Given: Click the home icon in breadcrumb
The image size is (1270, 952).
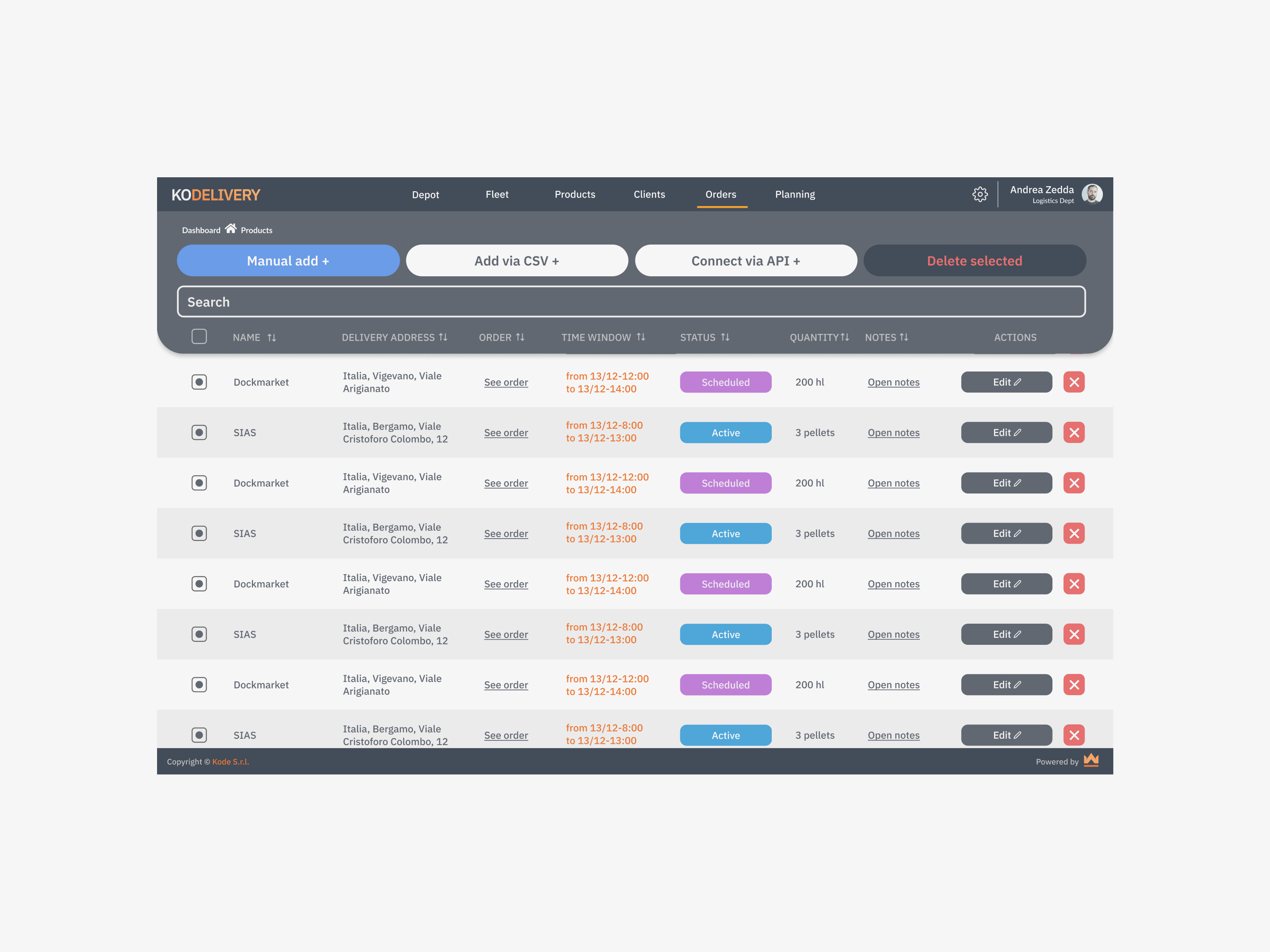Looking at the screenshot, I should 230,229.
